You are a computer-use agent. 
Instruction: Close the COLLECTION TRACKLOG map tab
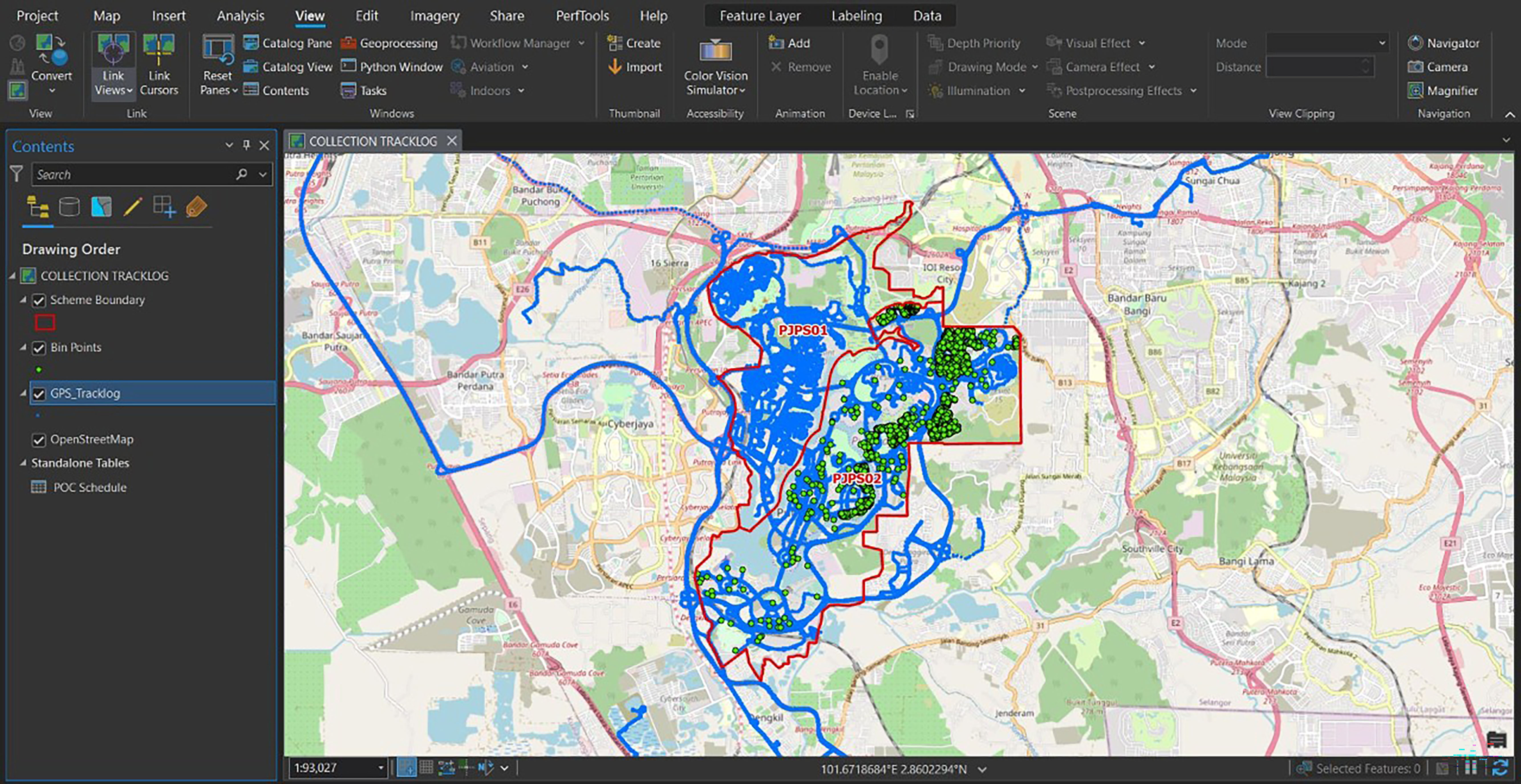(452, 141)
